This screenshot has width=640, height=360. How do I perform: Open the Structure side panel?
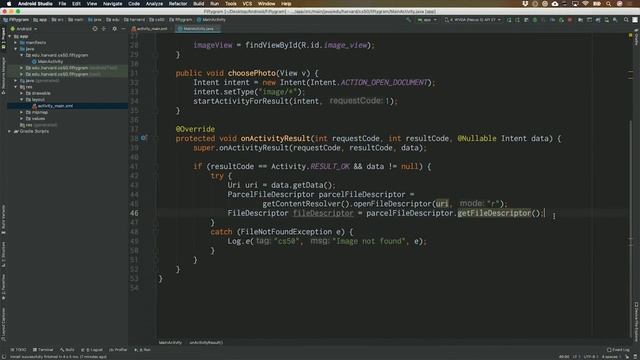click(3, 255)
